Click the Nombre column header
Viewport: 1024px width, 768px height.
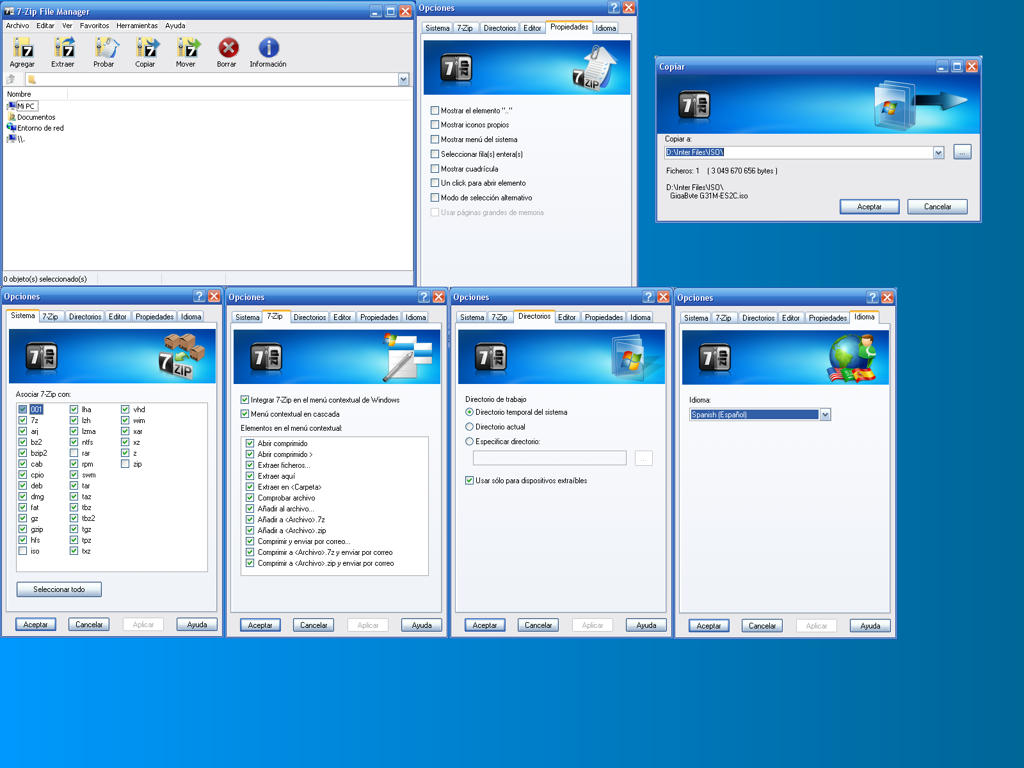pyautogui.click(x=35, y=94)
